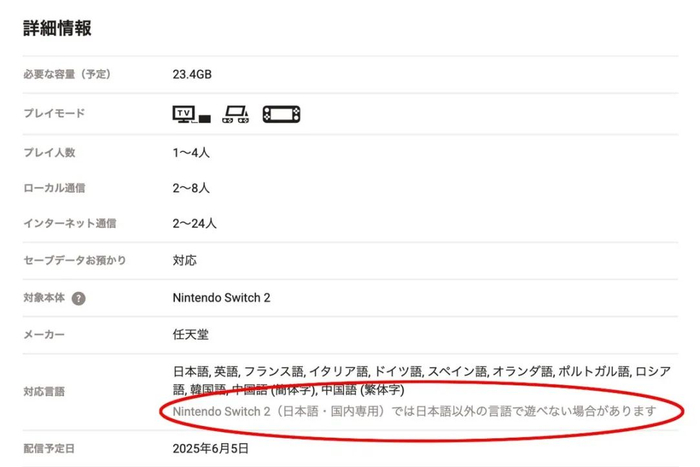This screenshot has width=700, height=467.
Task: Select the 必要な容量（予定） label
Action: click(x=67, y=74)
